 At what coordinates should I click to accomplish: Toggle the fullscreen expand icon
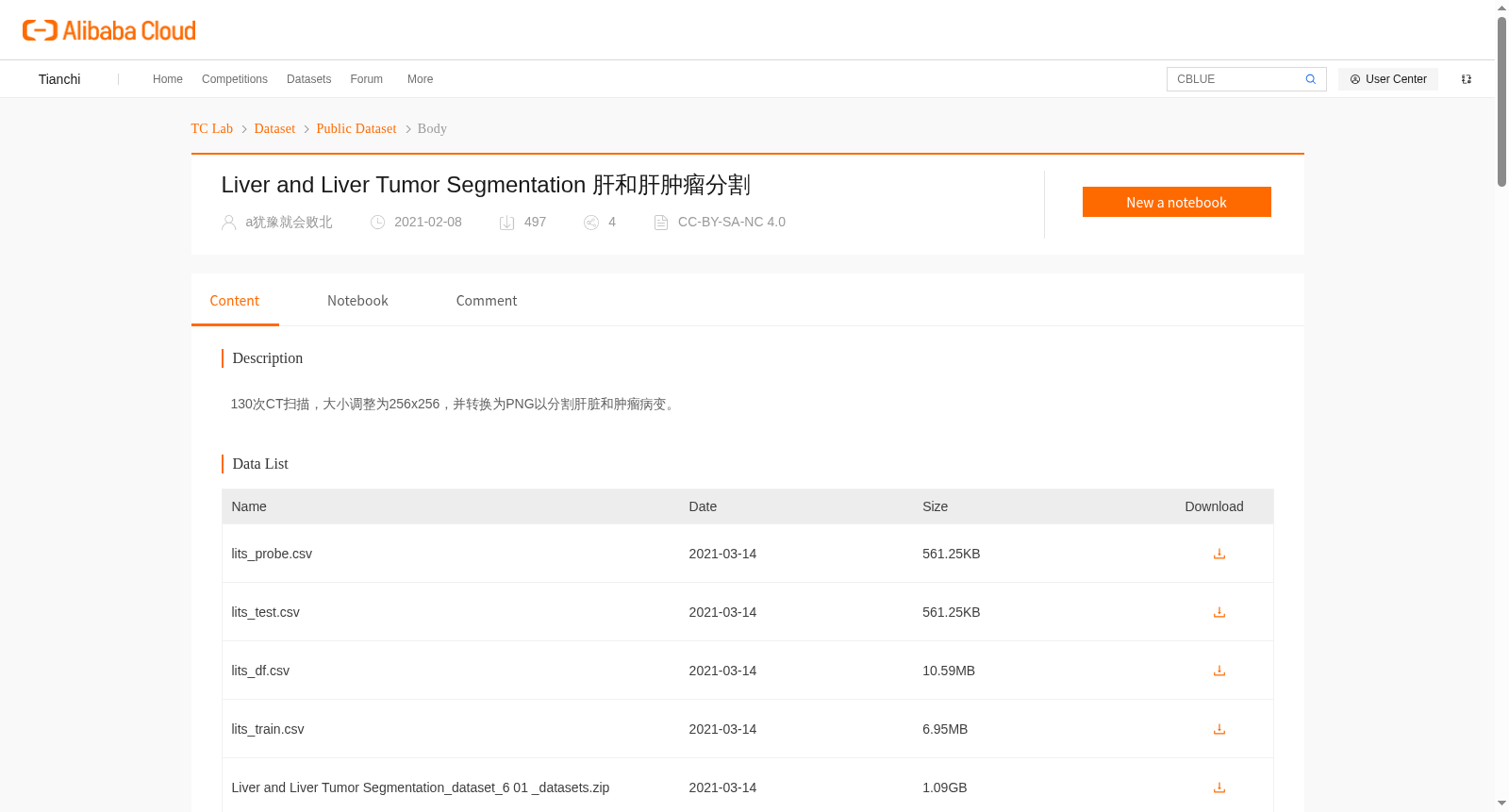[x=1467, y=79]
